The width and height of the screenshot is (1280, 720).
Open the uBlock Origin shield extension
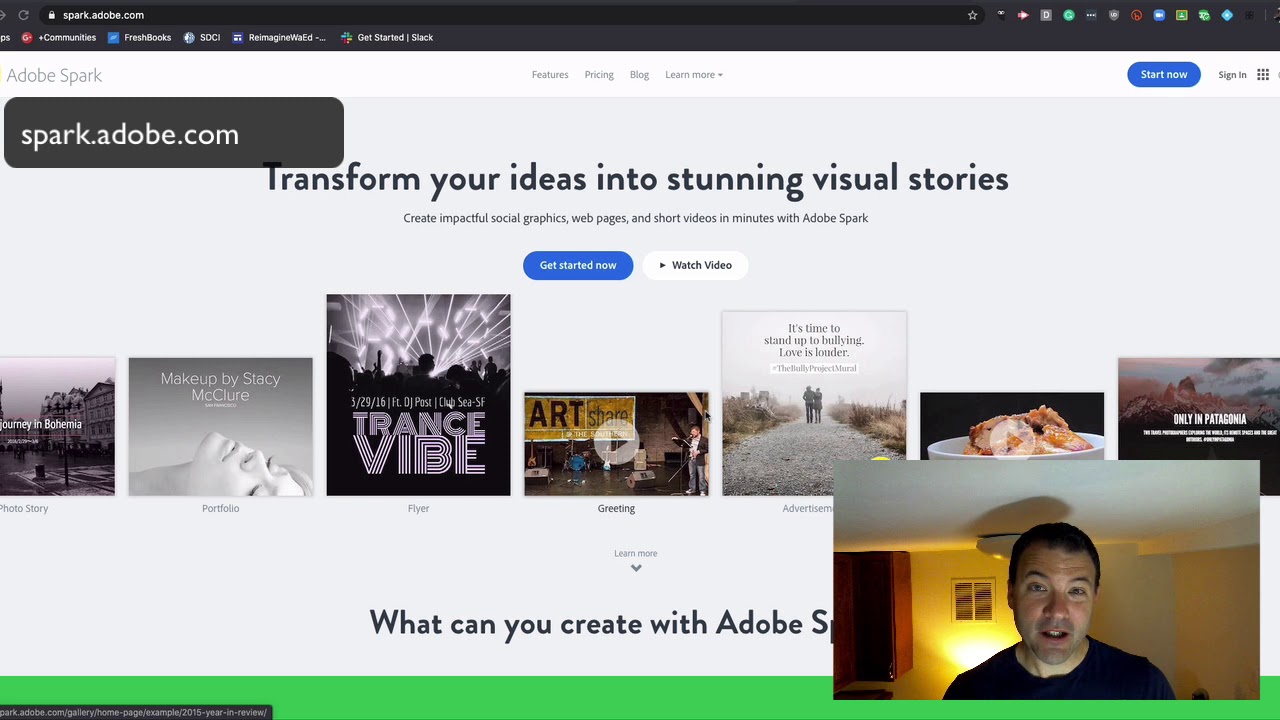tap(1114, 15)
